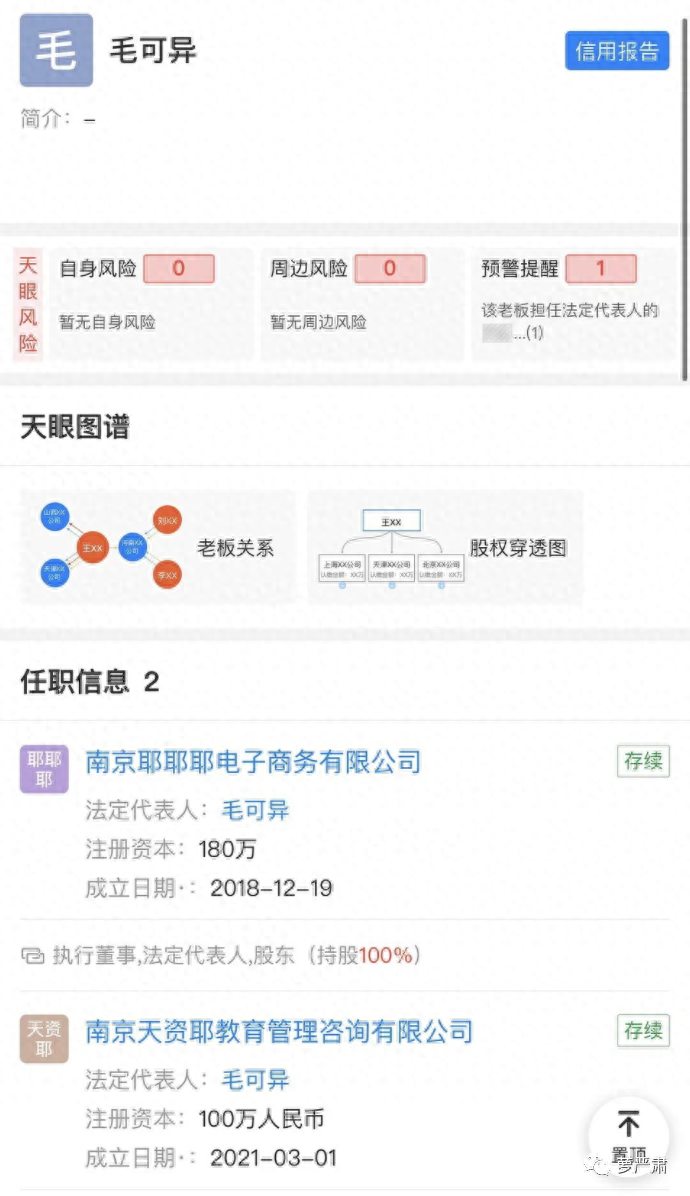
Task: Open 南京耶耶耶电子商务有限公司 company page
Action: tap(253, 762)
